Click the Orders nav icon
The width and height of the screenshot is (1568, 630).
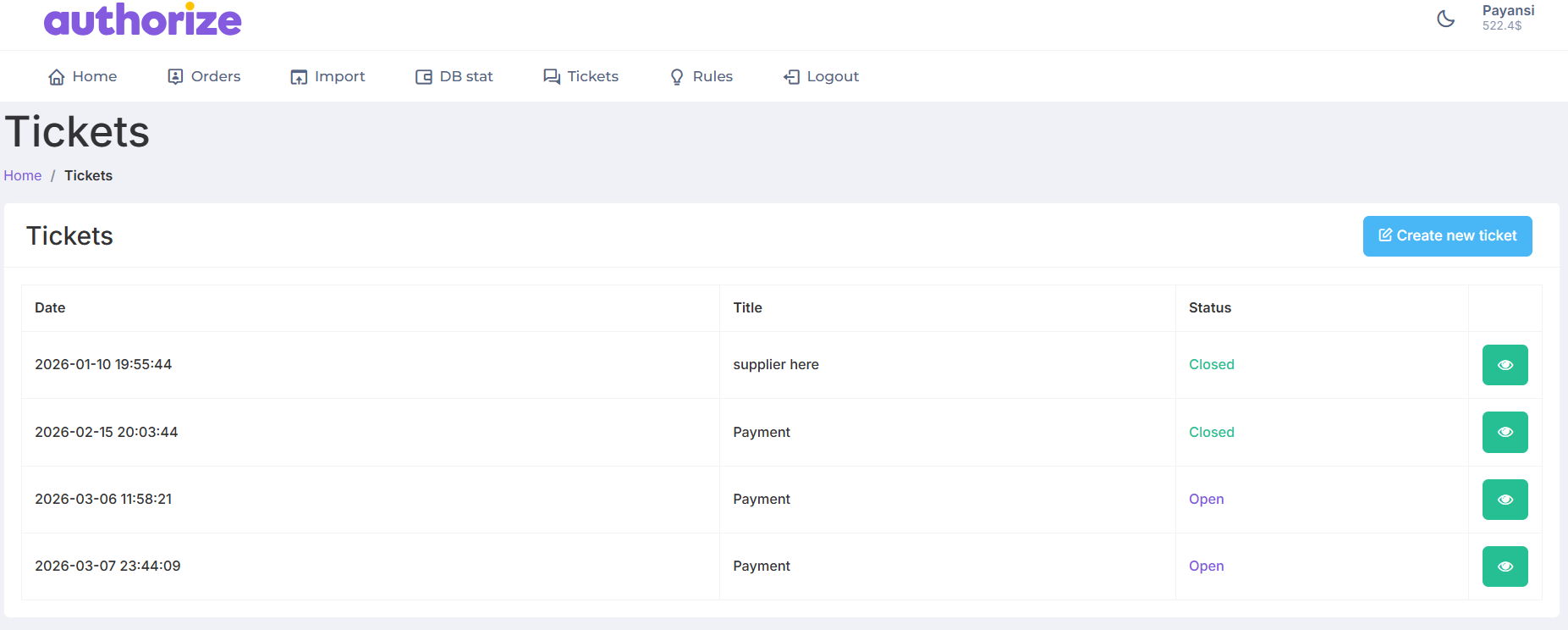pyautogui.click(x=175, y=77)
